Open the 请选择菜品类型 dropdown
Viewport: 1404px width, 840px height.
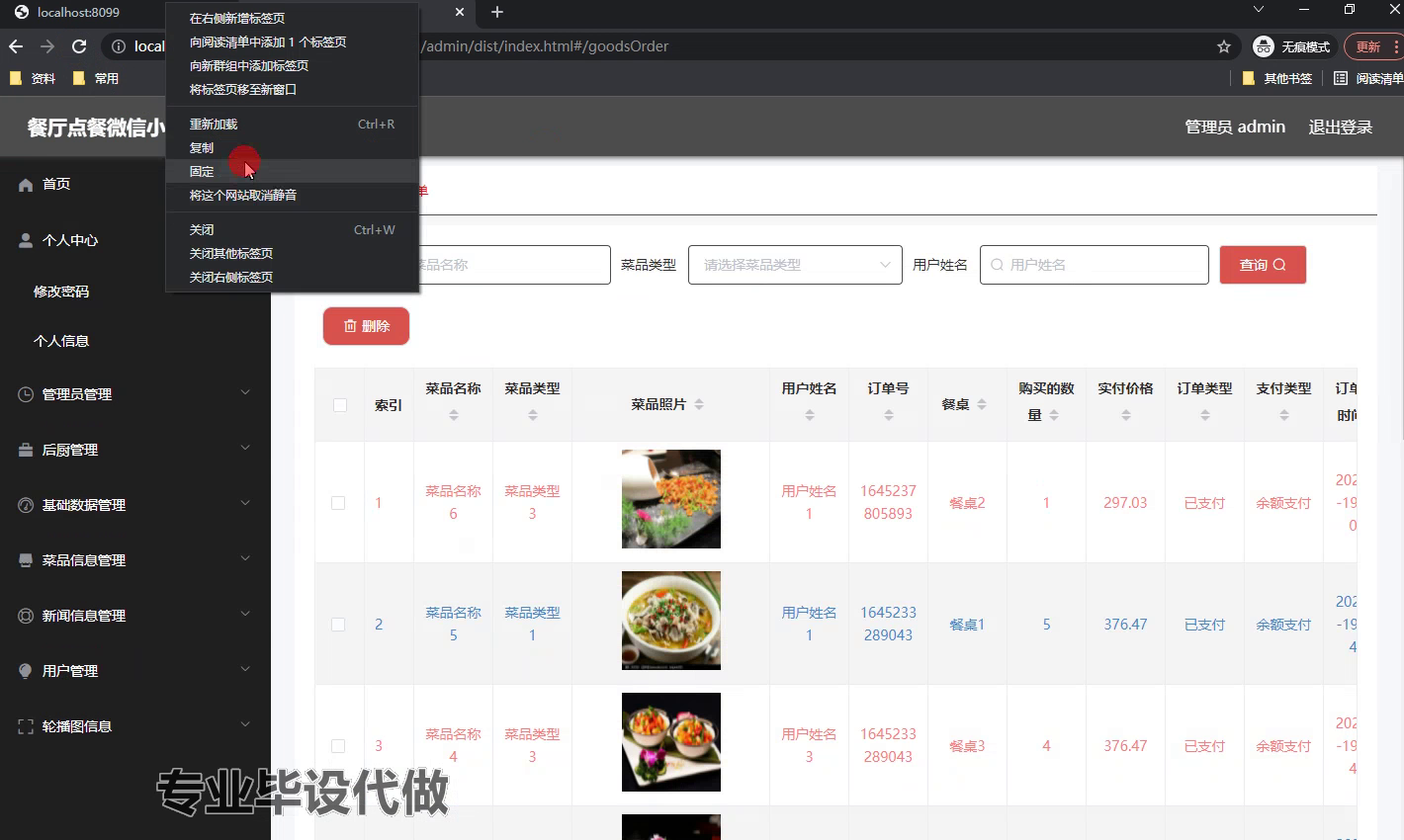(795, 265)
